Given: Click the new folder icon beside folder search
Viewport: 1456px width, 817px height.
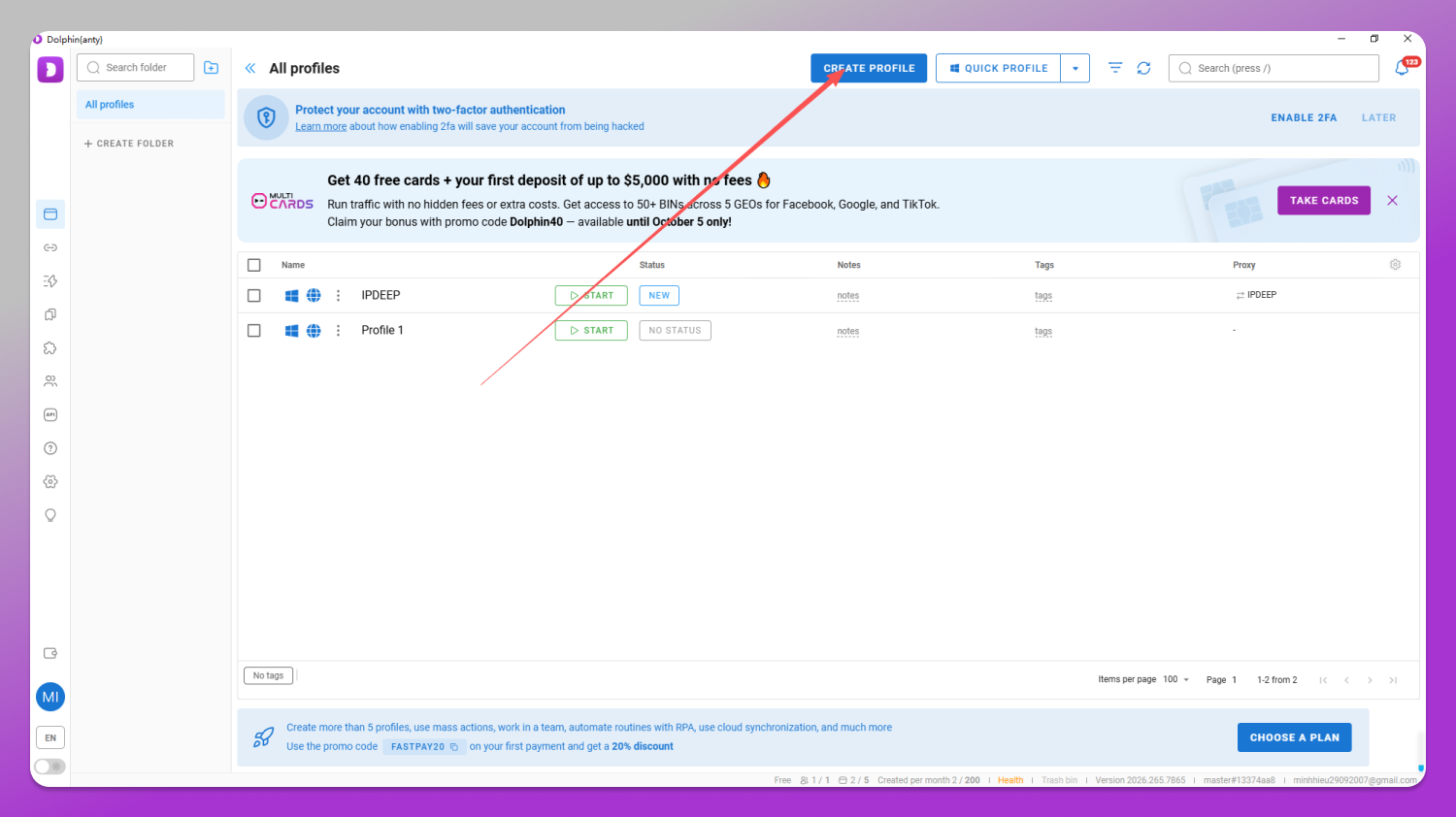Looking at the screenshot, I should [211, 68].
